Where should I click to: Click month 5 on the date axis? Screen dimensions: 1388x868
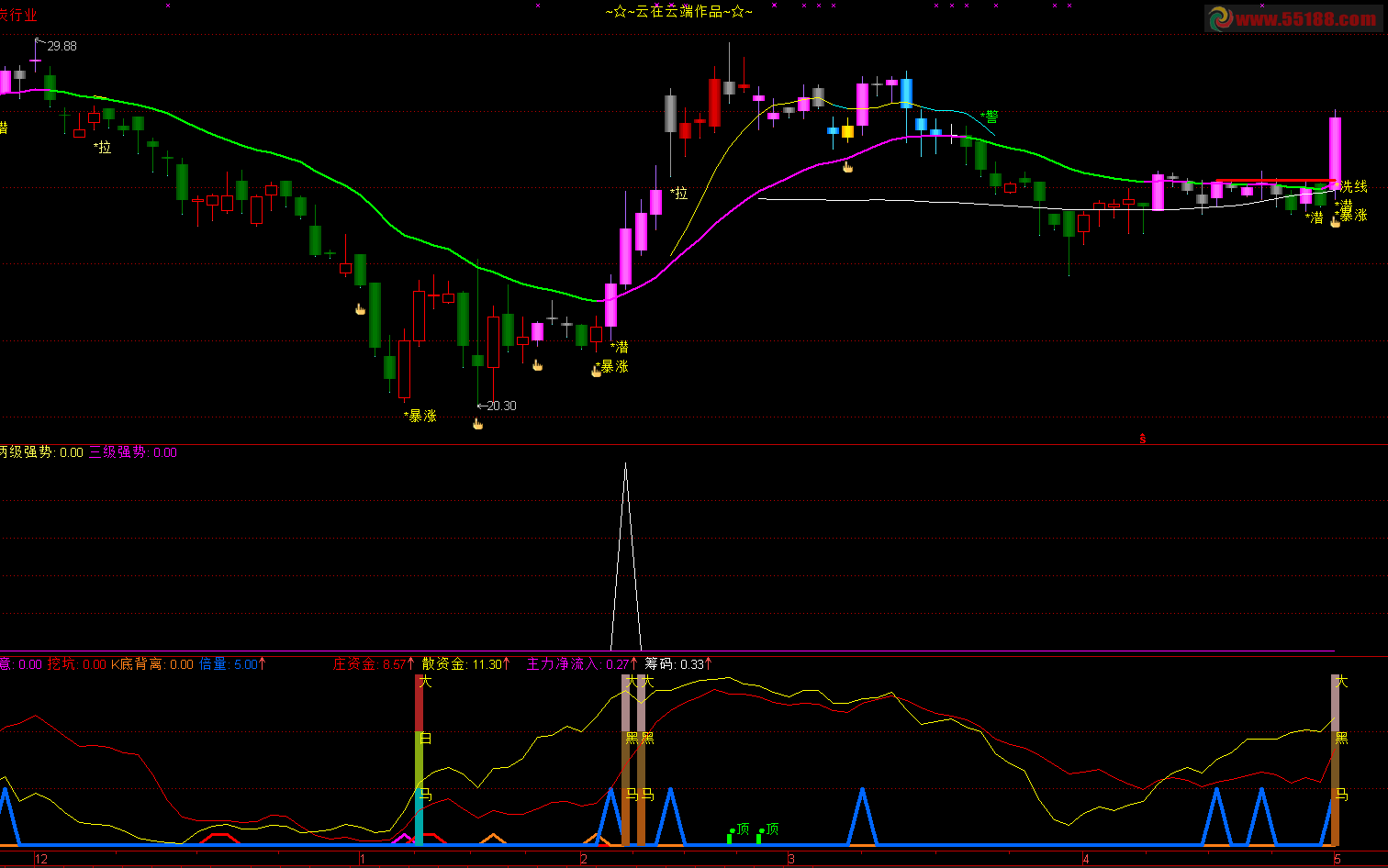(x=1338, y=860)
